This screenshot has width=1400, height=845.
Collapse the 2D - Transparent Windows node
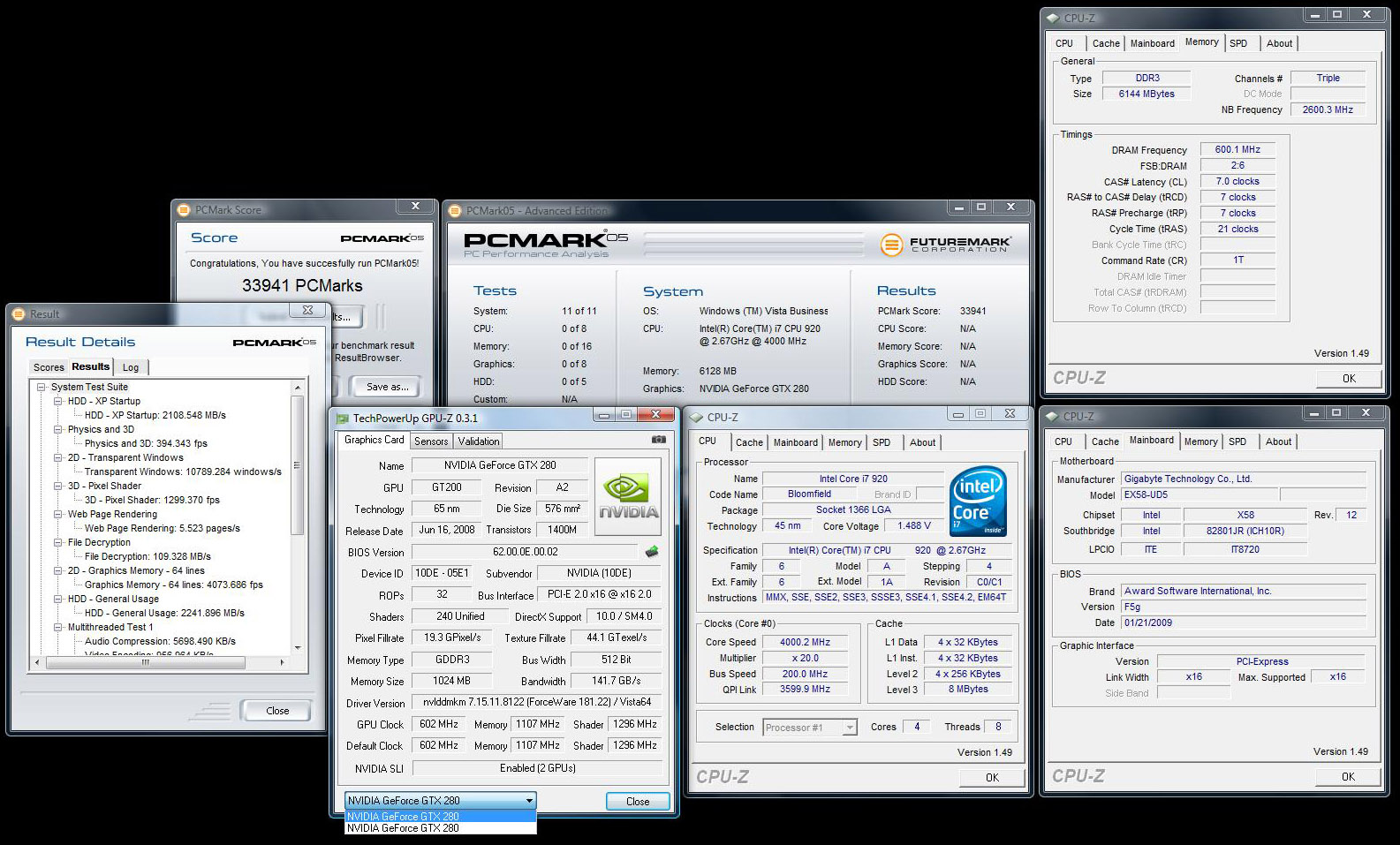(x=57, y=457)
